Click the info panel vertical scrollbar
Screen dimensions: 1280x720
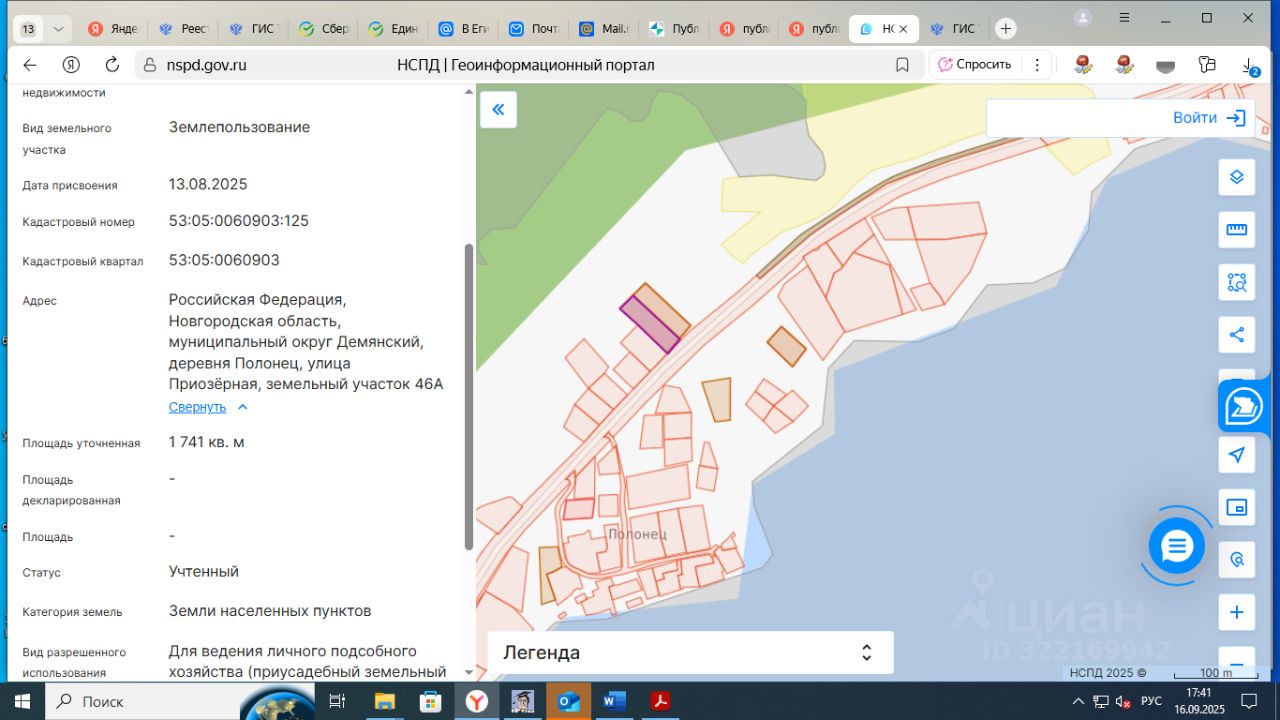(x=468, y=395)
